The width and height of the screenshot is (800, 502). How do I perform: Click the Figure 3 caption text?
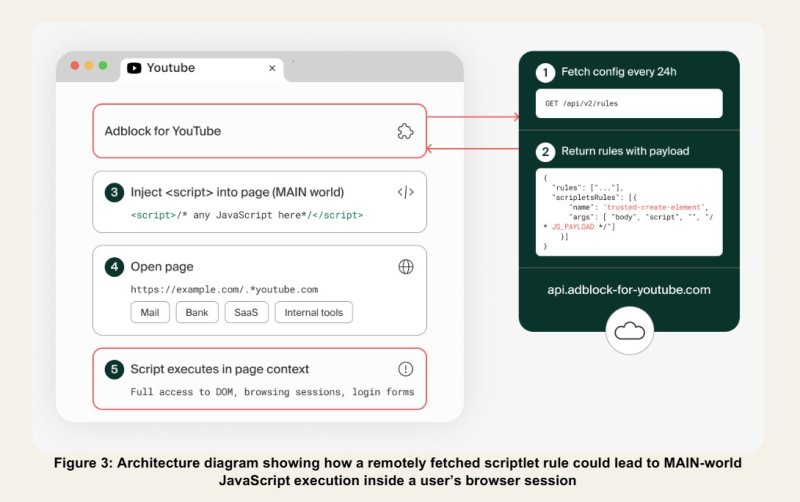coord(397,471)
